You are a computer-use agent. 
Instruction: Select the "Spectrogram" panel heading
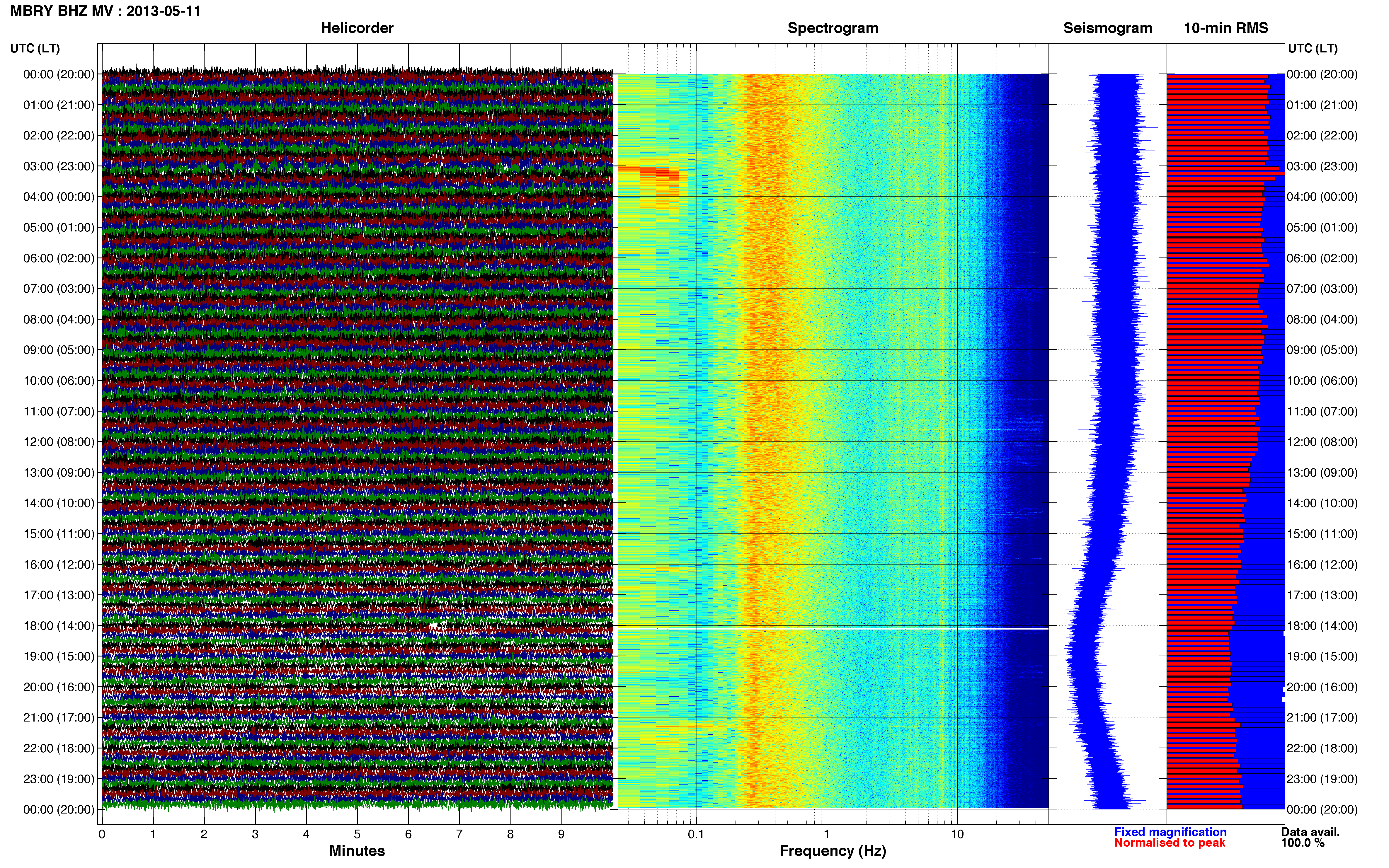(833, 28)
